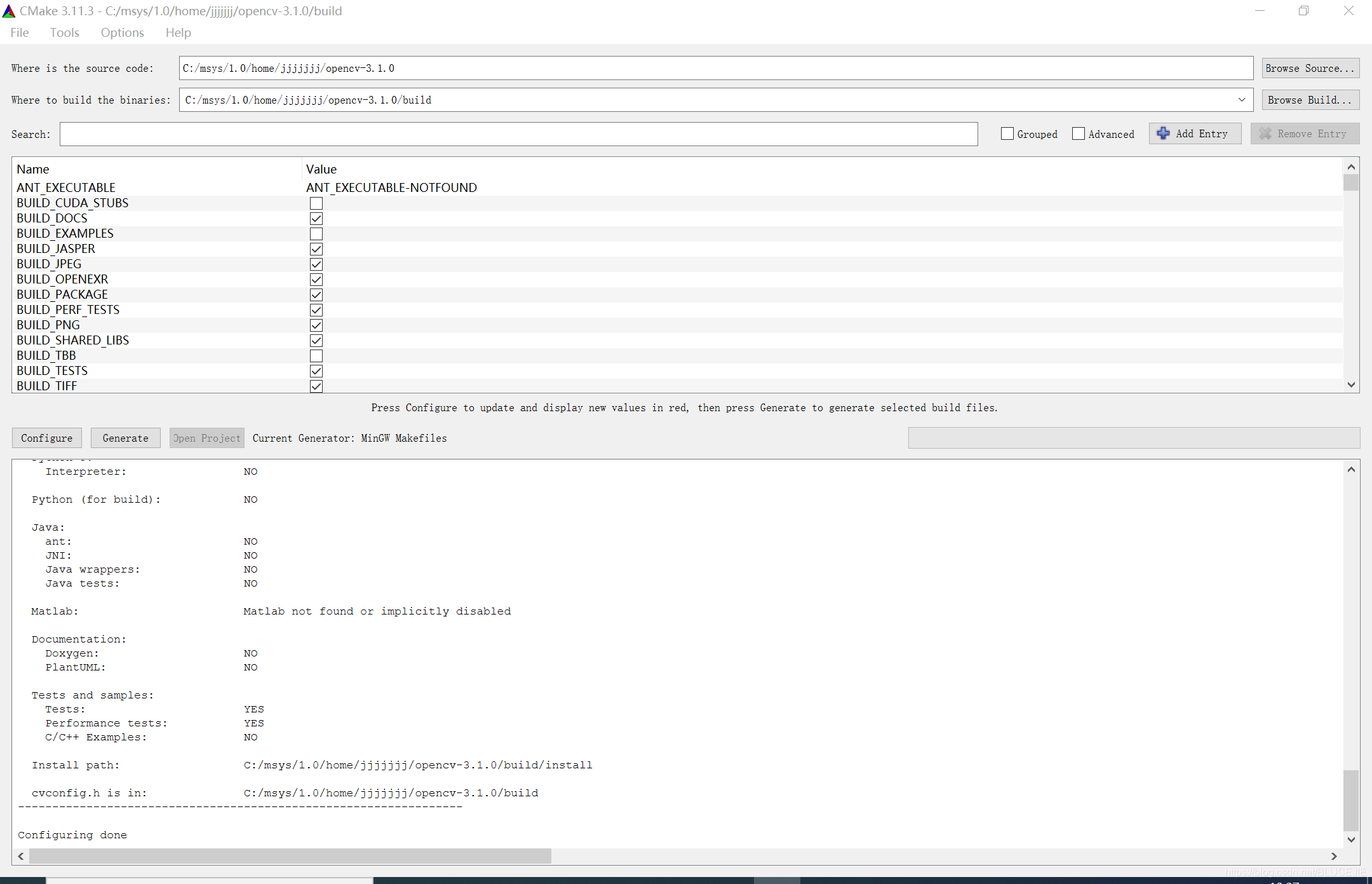Select the BUILD_EXAMPLES entry name
Image resolution: width=1372 pixels, height=884 pixels.
coord(65,233)
